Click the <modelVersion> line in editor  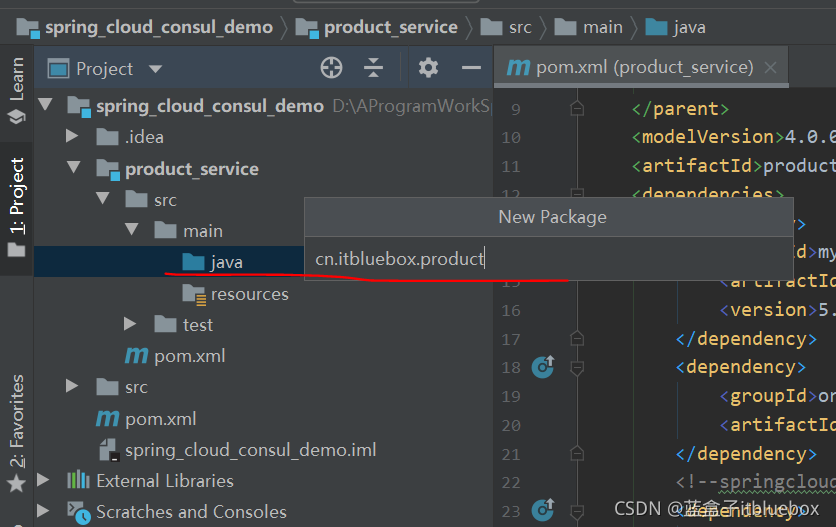pyautogui.click(x=734, y=138)
